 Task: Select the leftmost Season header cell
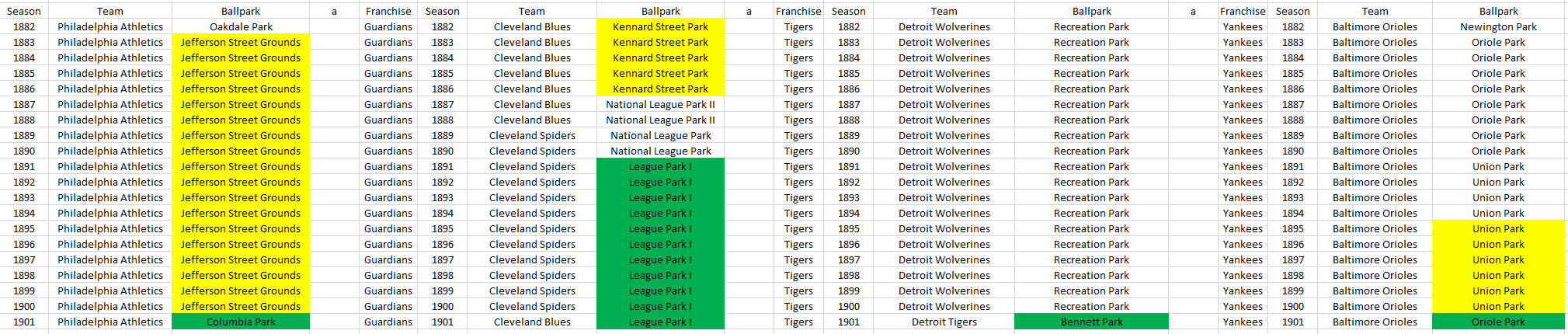click(24, 11)
